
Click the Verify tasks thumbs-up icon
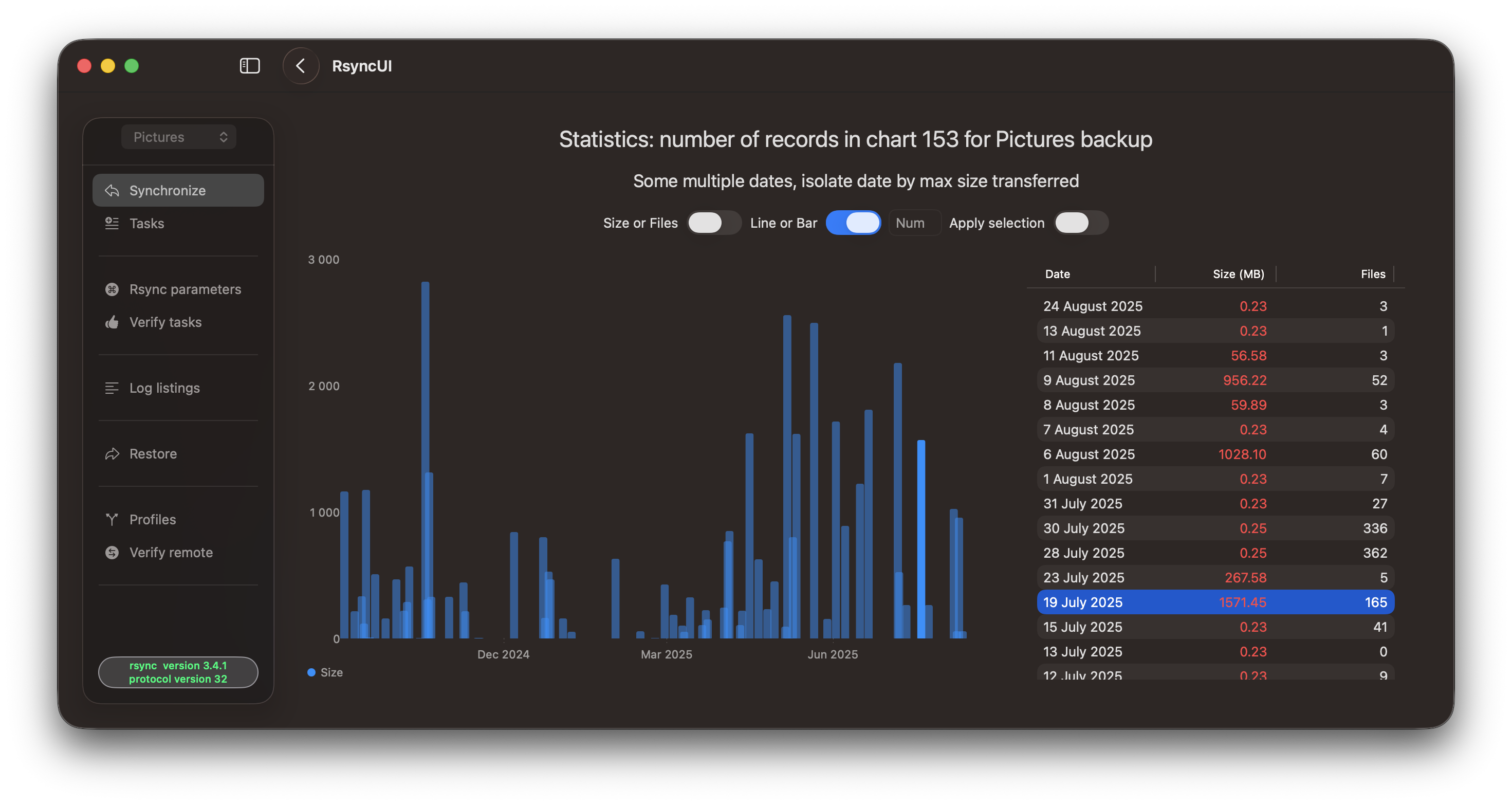click(x=112, y=322)
